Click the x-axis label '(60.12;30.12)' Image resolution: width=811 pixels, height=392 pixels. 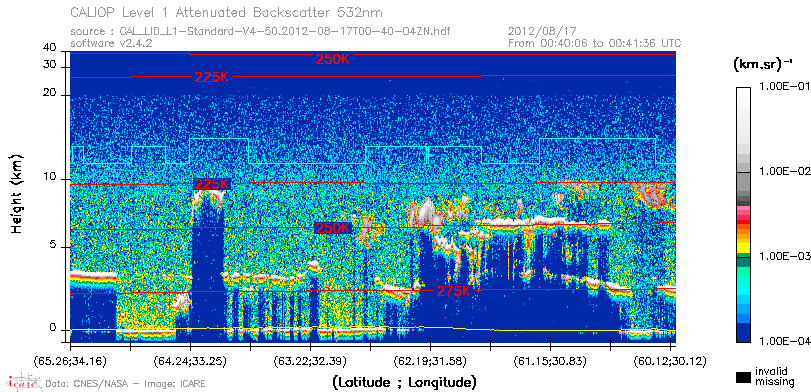pos(670,361)
